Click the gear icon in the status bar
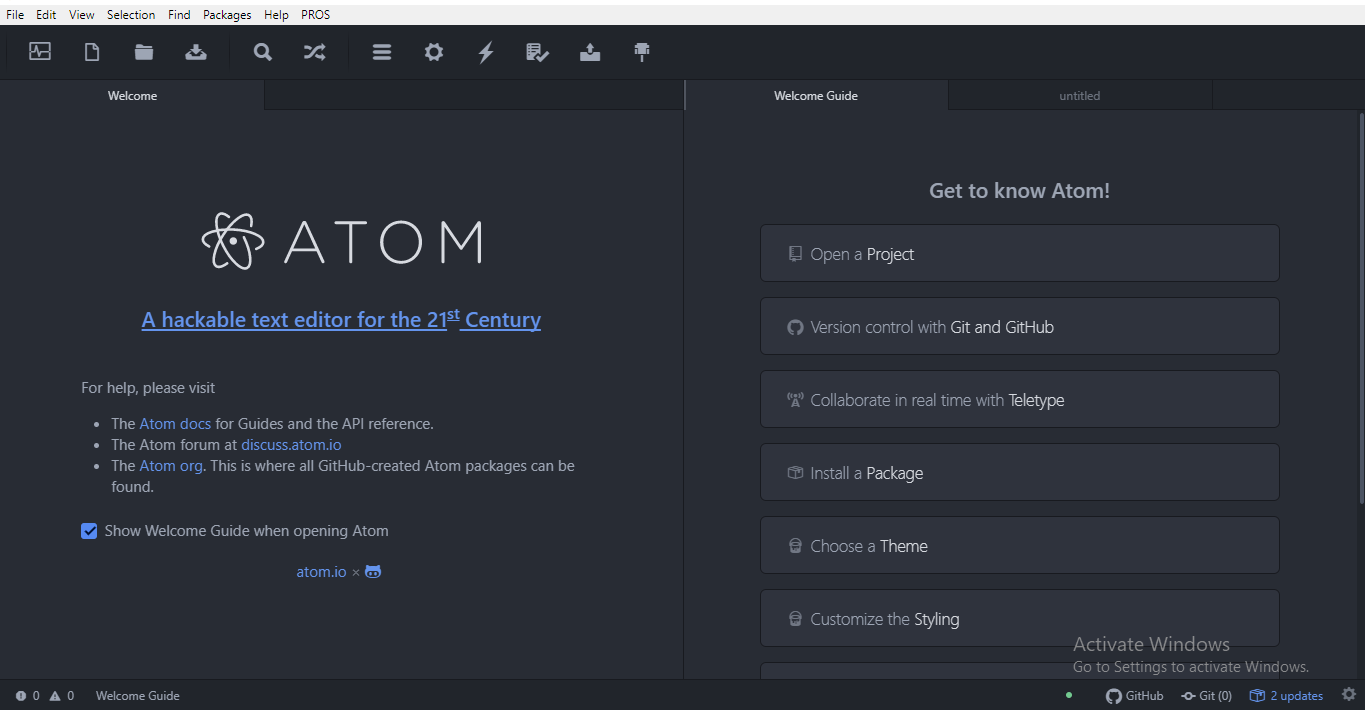The height and width of the screenshot is (710, 1365). coord(1349,694)
